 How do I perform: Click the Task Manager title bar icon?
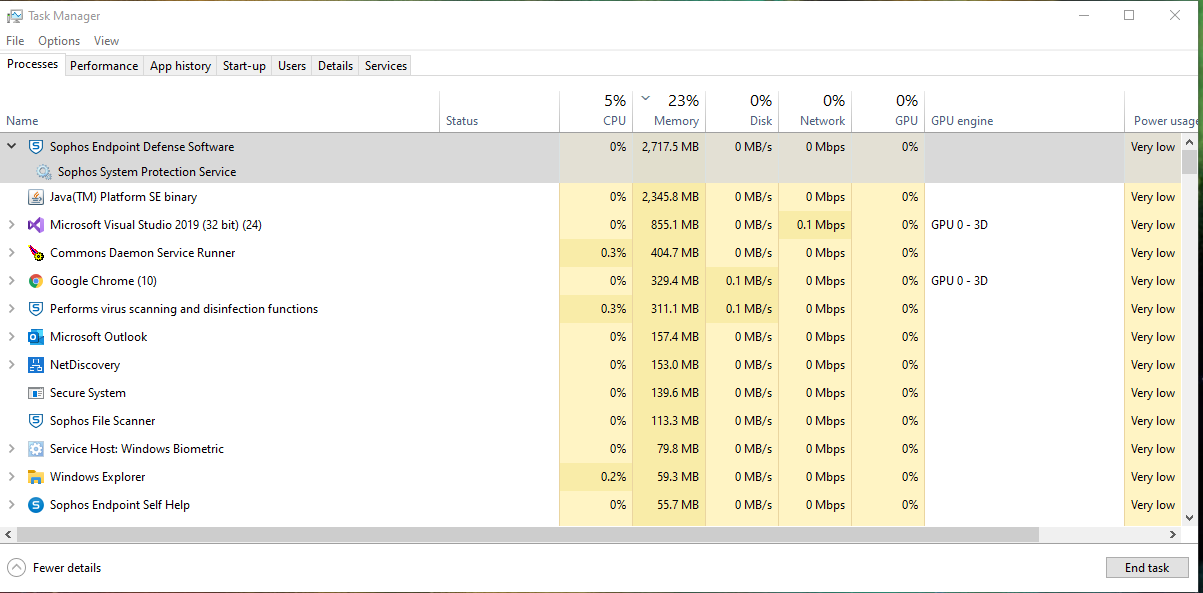coord(15,16)
